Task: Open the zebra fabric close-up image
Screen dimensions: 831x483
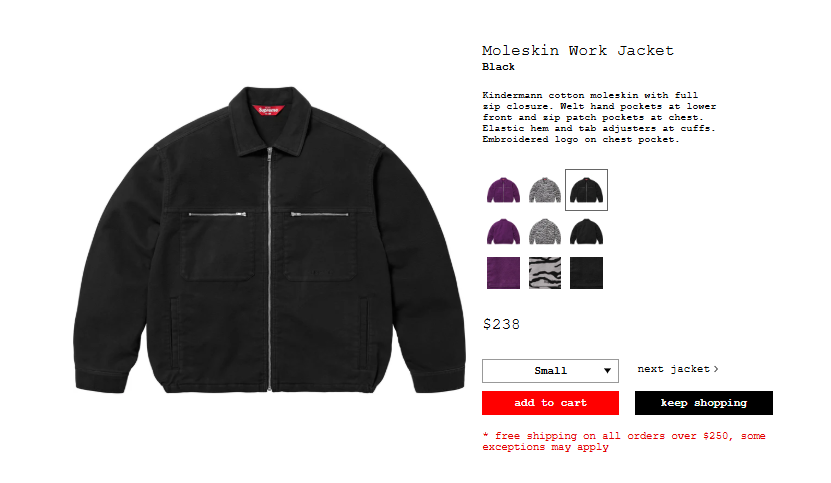Action: 545,273
